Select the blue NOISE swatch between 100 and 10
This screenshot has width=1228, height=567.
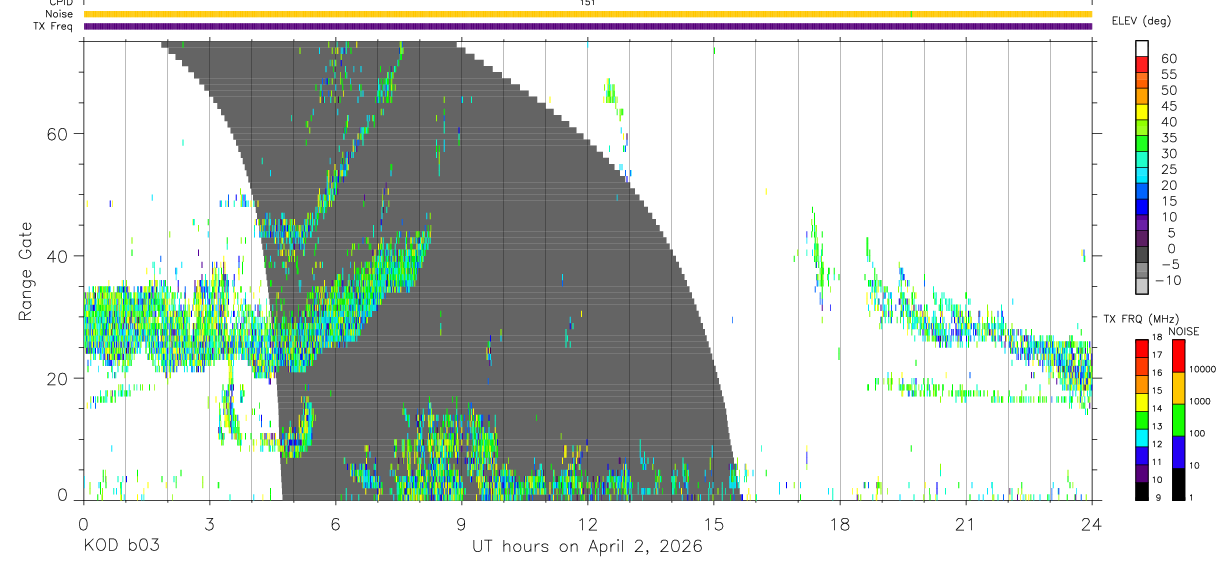coord(1178,451)
